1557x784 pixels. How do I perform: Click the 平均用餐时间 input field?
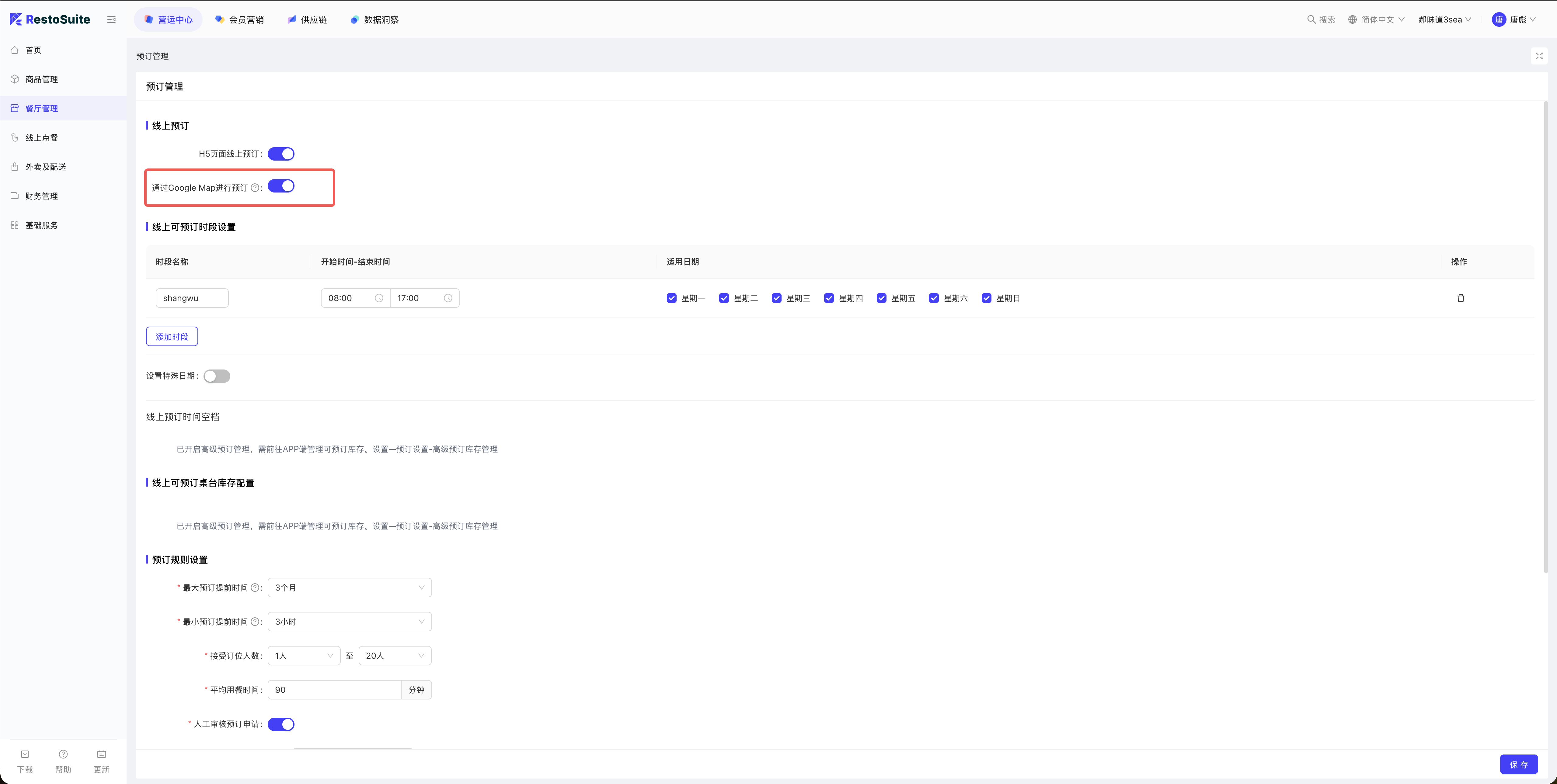334,690
